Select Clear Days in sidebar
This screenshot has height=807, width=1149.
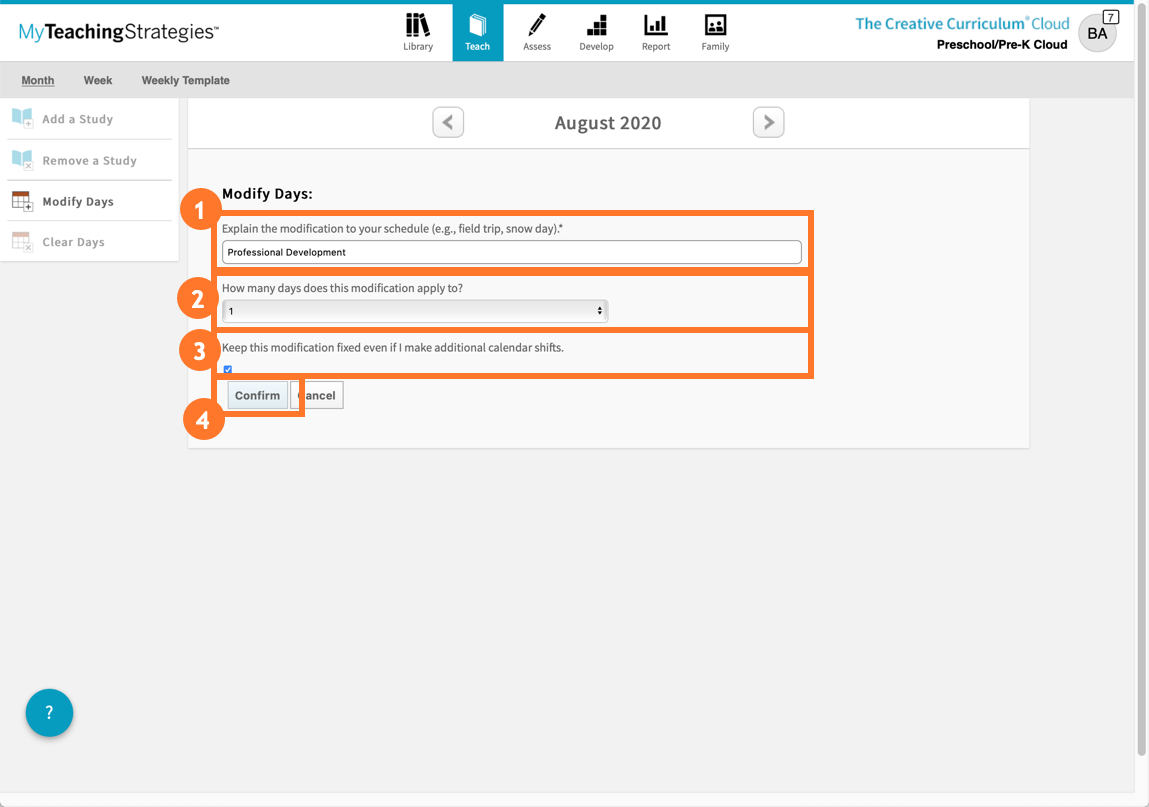[73, 242]
